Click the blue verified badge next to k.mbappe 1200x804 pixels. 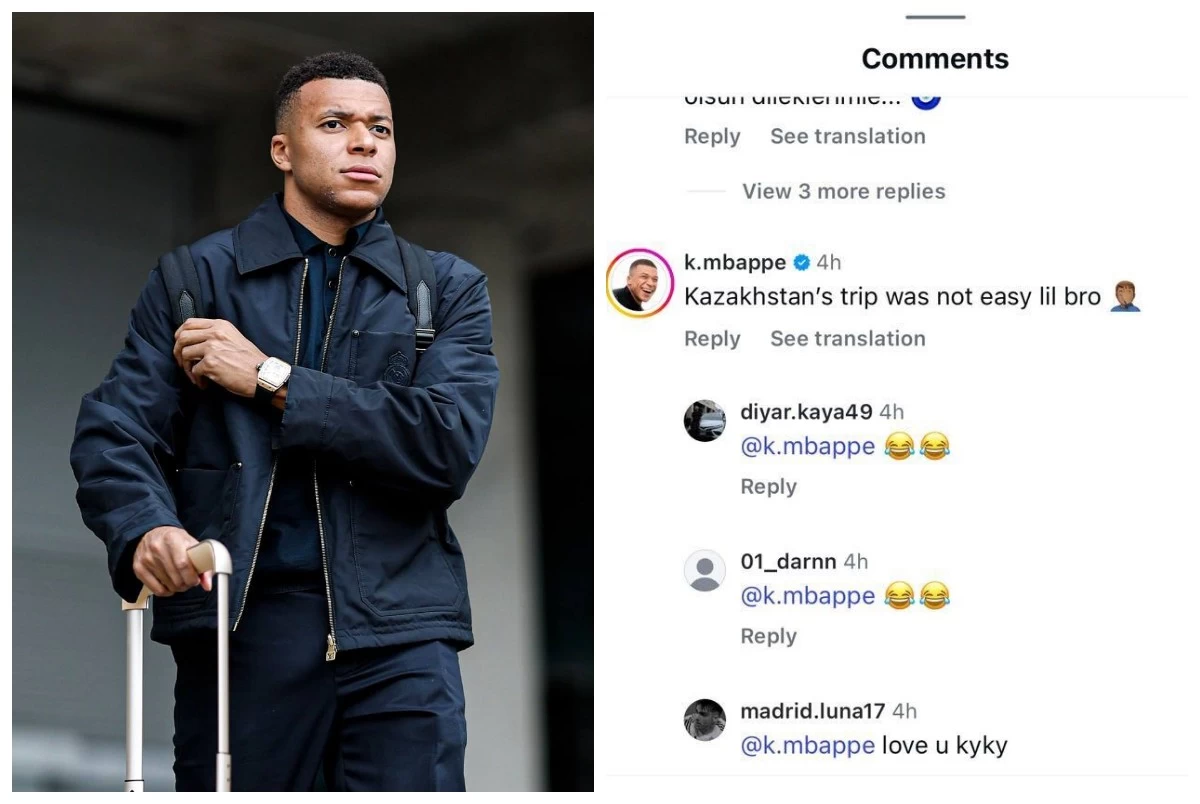[x=802, y=263]
